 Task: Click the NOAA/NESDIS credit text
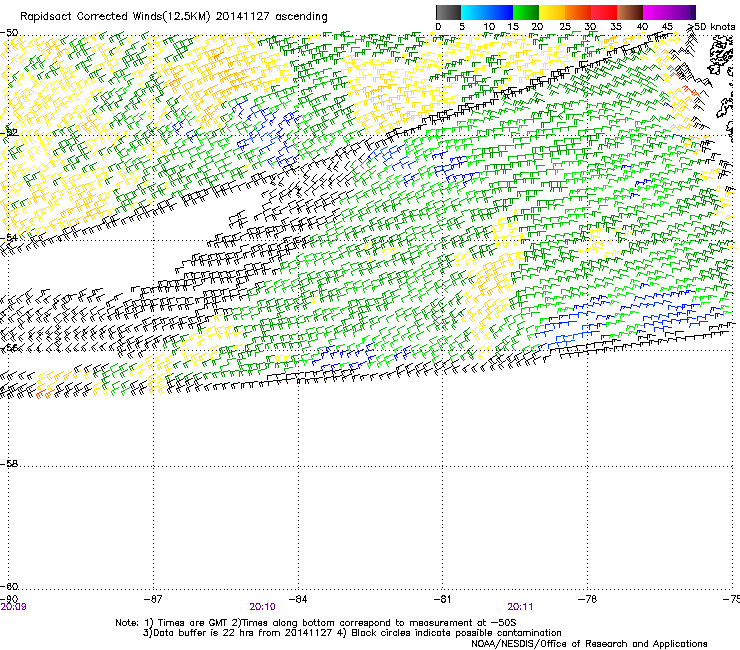(x=589, y=644)
